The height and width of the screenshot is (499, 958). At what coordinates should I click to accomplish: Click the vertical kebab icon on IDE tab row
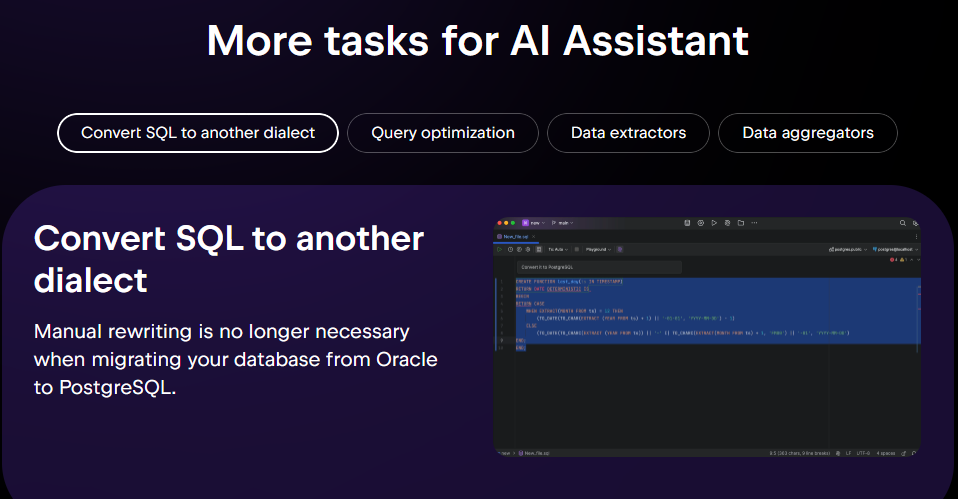[x=916, y=236]
